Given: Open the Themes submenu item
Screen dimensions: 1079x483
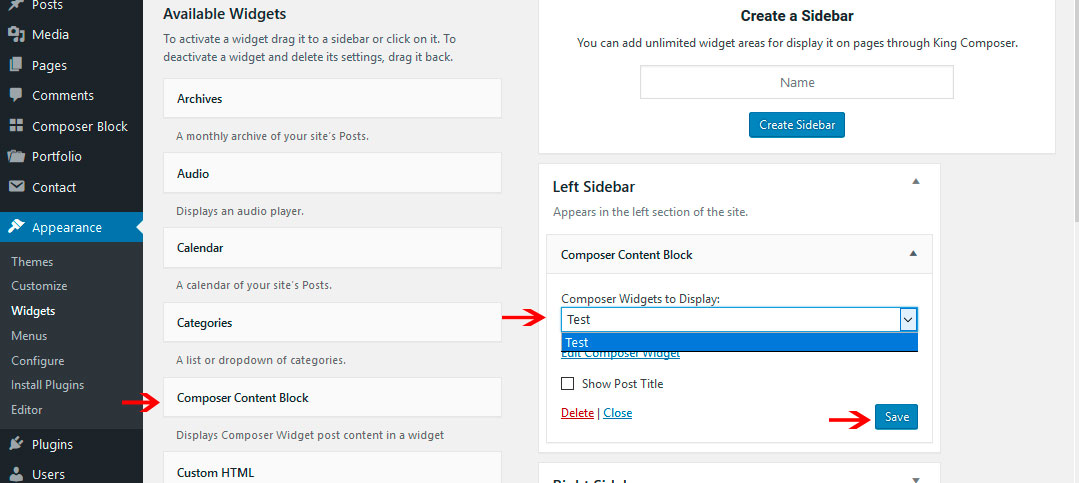Looking at the screenshot, I should click(32, 261).
